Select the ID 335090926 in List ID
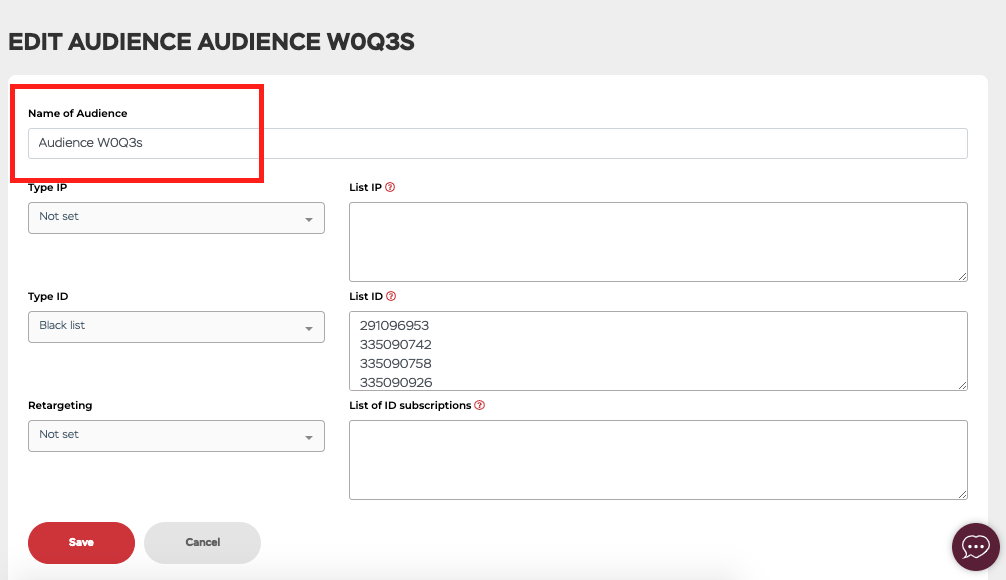Screen dimensions: 1006x580 point(396,383)
